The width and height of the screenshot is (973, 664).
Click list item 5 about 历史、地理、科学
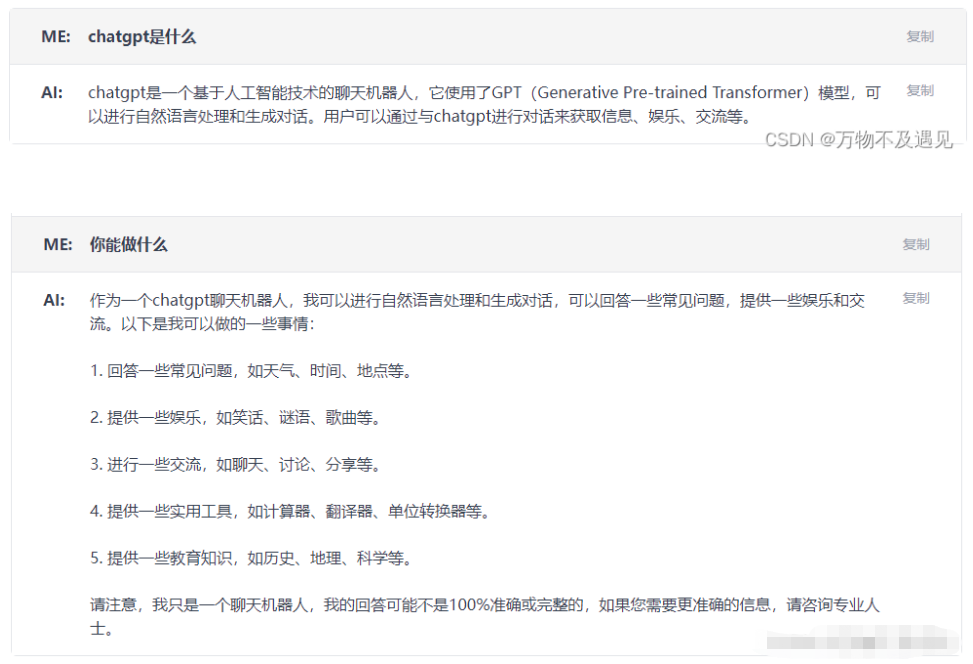pos(251,558)
